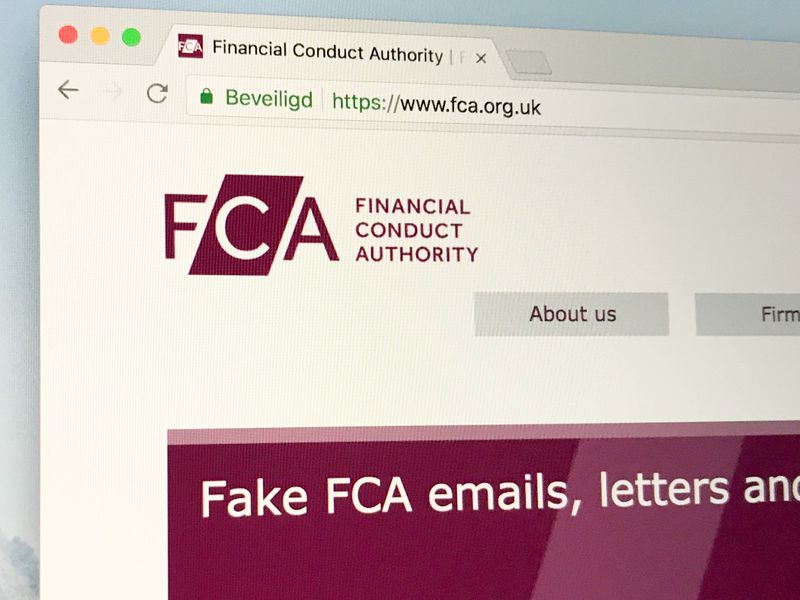Close the Financial Conduct Authority tab

(x=481, y=59)
